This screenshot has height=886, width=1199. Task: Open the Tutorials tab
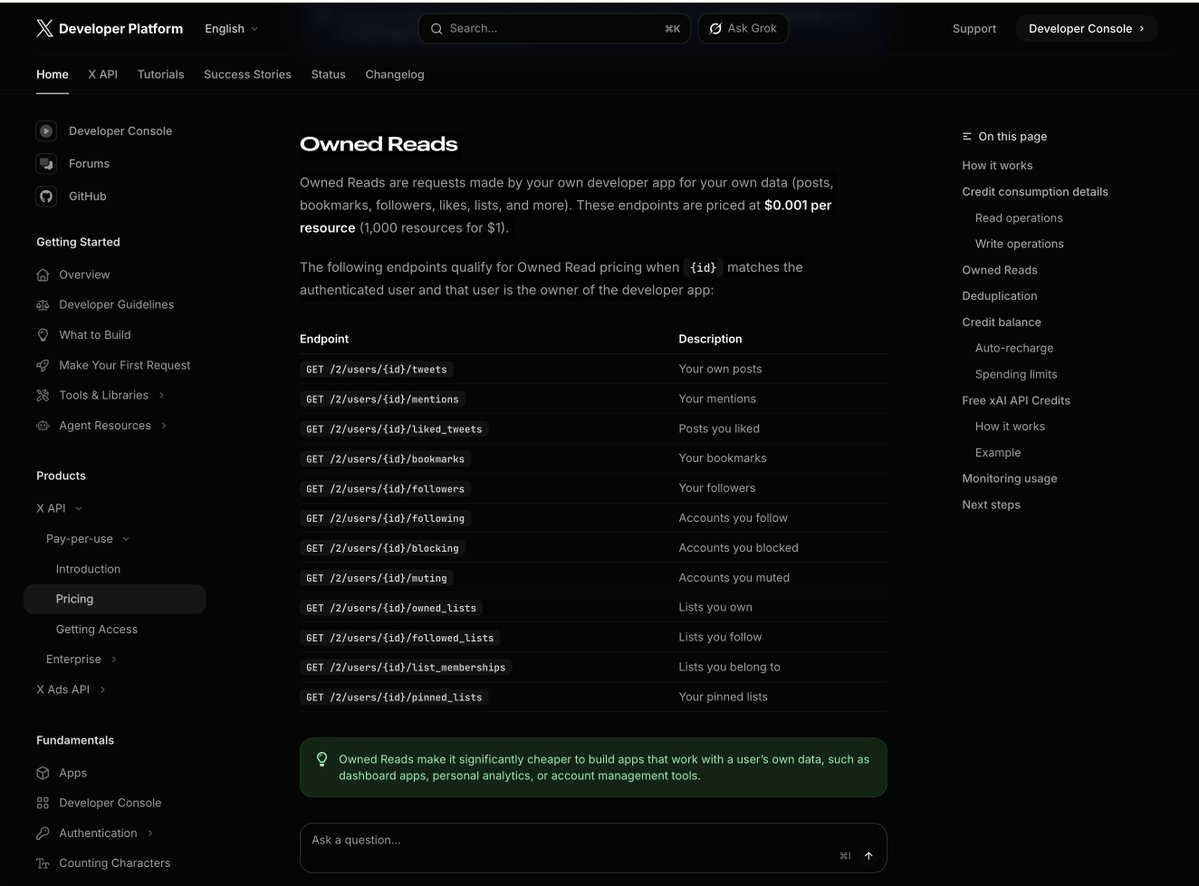[x=161, y=74]
